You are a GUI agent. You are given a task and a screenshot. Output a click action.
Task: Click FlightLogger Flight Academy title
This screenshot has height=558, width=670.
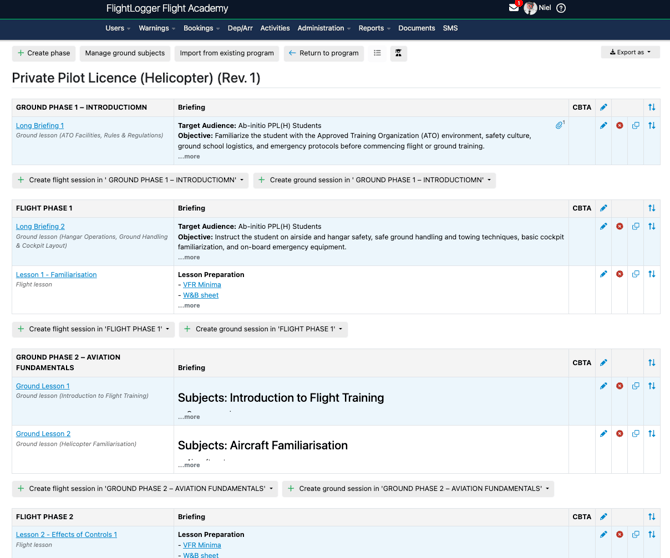click(x=167, y=9)
